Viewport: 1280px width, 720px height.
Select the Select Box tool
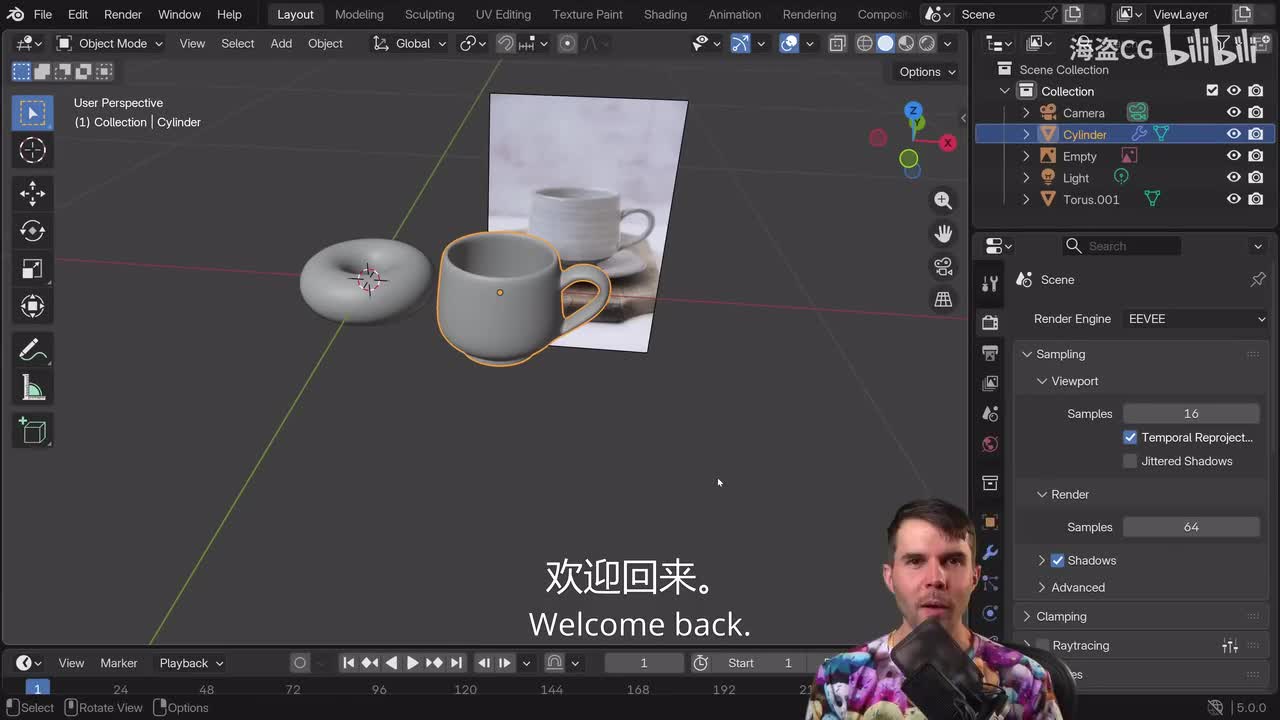point(33,112)
